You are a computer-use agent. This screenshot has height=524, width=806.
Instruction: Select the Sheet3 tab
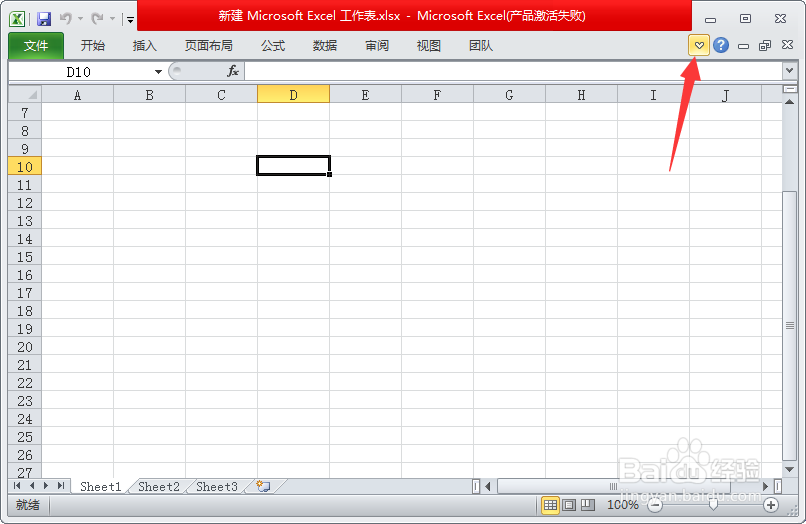(217, 486)
